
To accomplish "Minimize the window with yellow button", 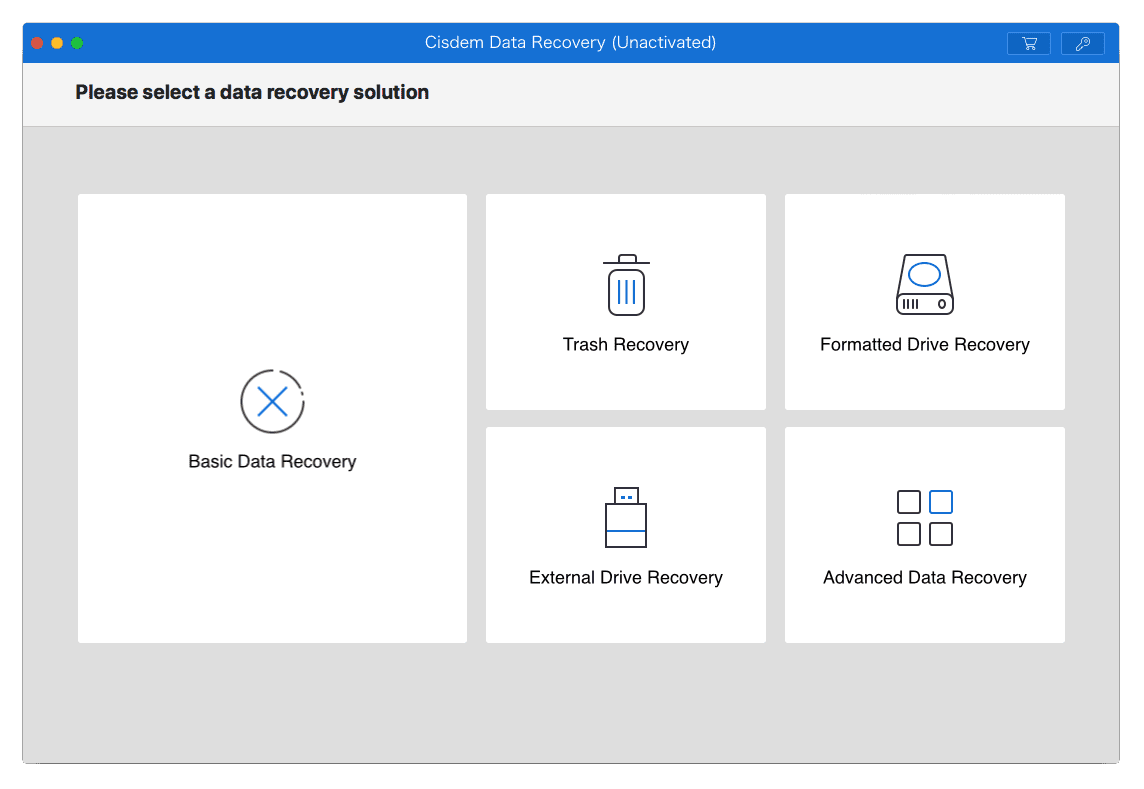I will click(57, 43).
